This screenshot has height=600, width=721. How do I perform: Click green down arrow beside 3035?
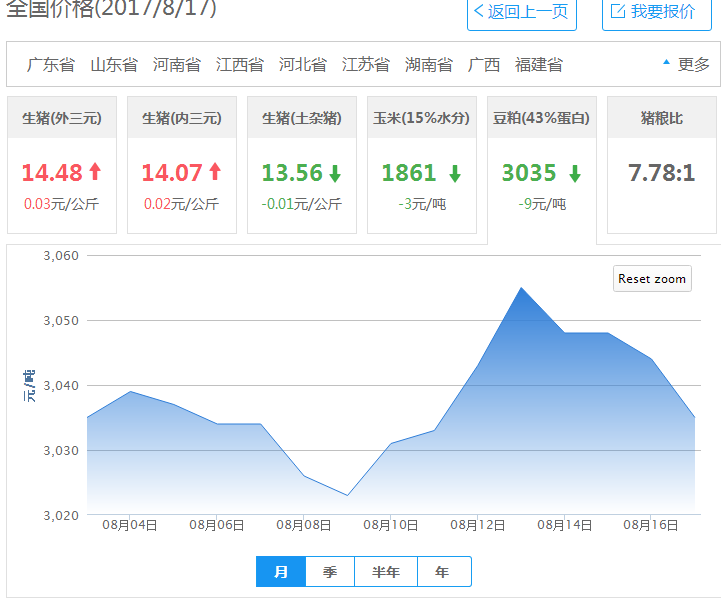(x=575, y=174)
